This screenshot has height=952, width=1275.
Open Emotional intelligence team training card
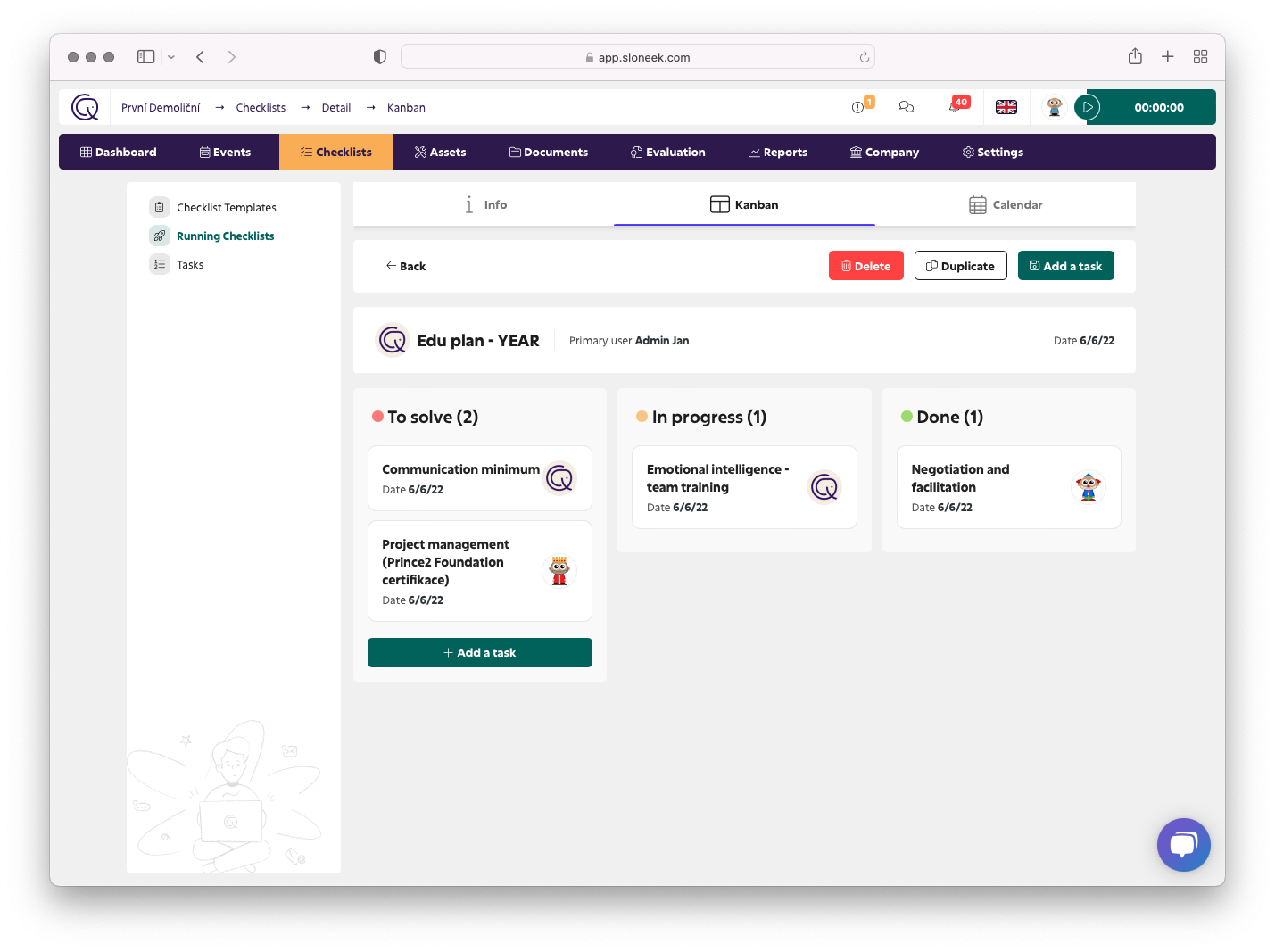pyautogui.click(x=744, y=487)
